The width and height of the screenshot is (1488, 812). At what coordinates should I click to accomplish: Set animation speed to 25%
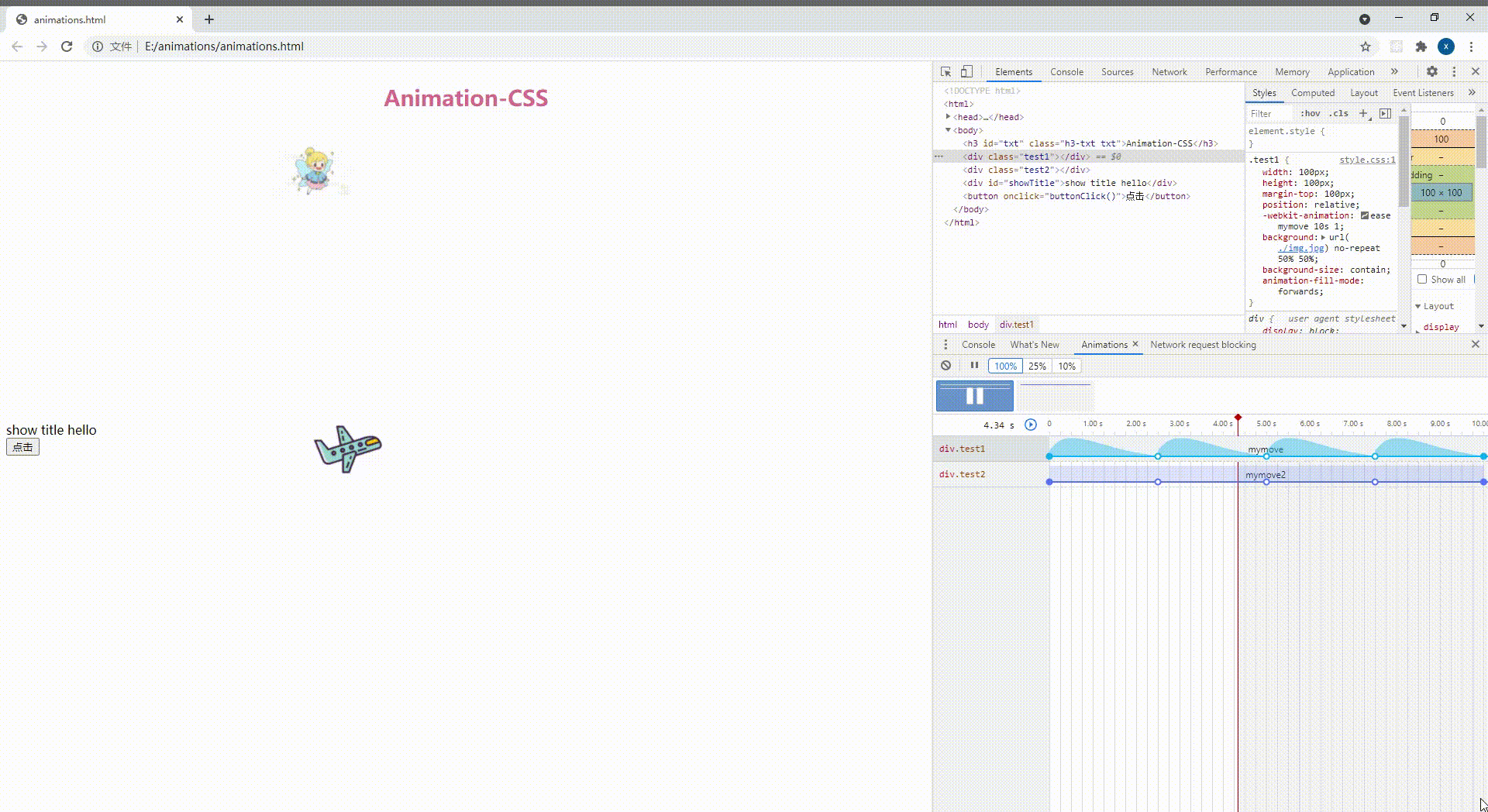point(1037,366)
